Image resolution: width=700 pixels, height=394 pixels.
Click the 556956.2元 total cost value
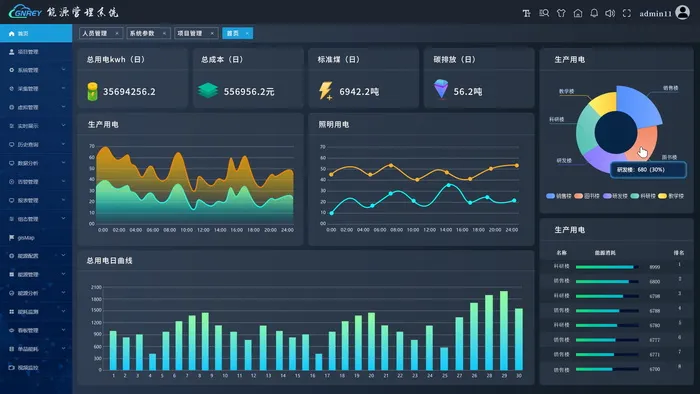(x=249, y=91)
